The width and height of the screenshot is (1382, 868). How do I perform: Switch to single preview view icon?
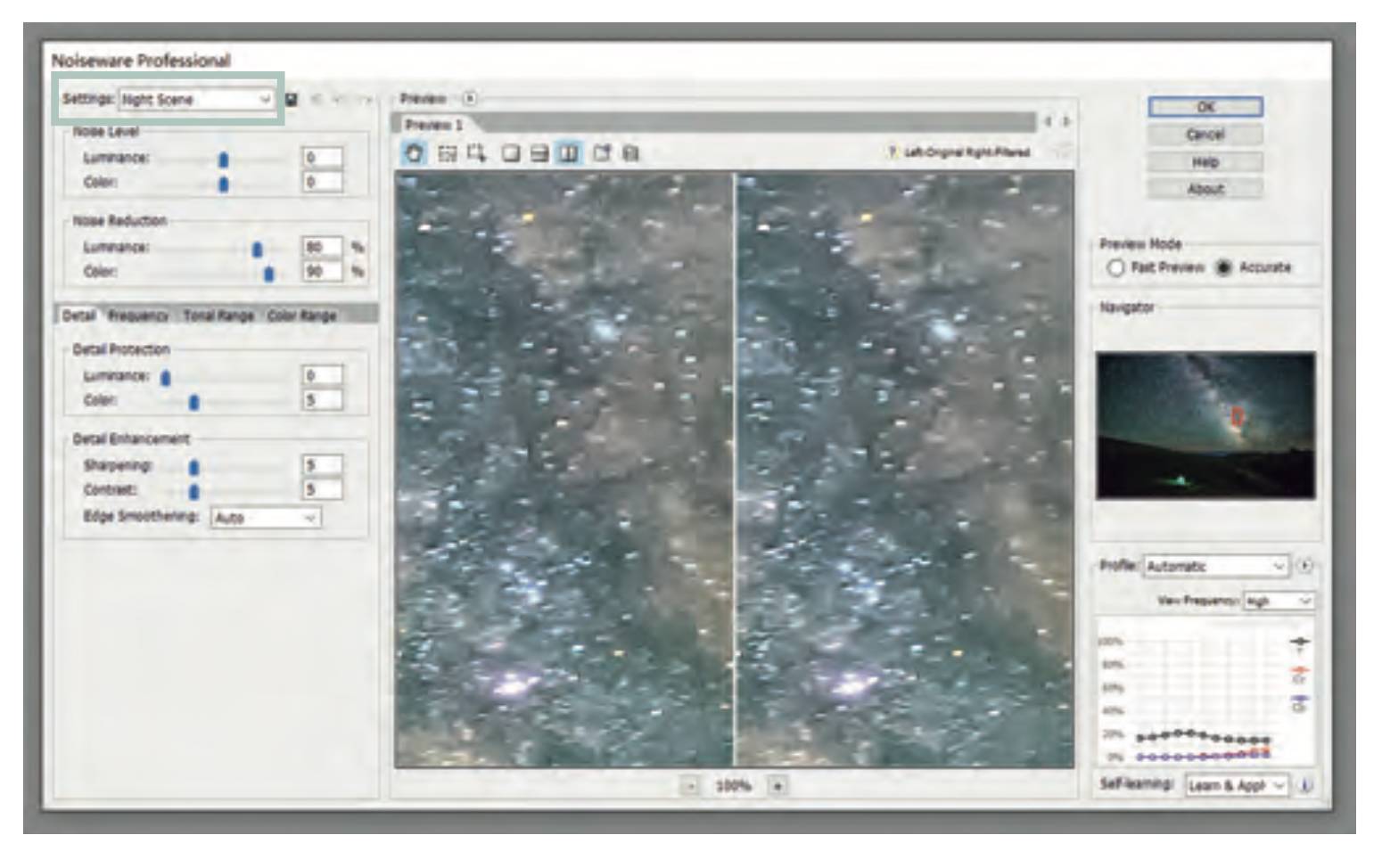tap(510, 153)
